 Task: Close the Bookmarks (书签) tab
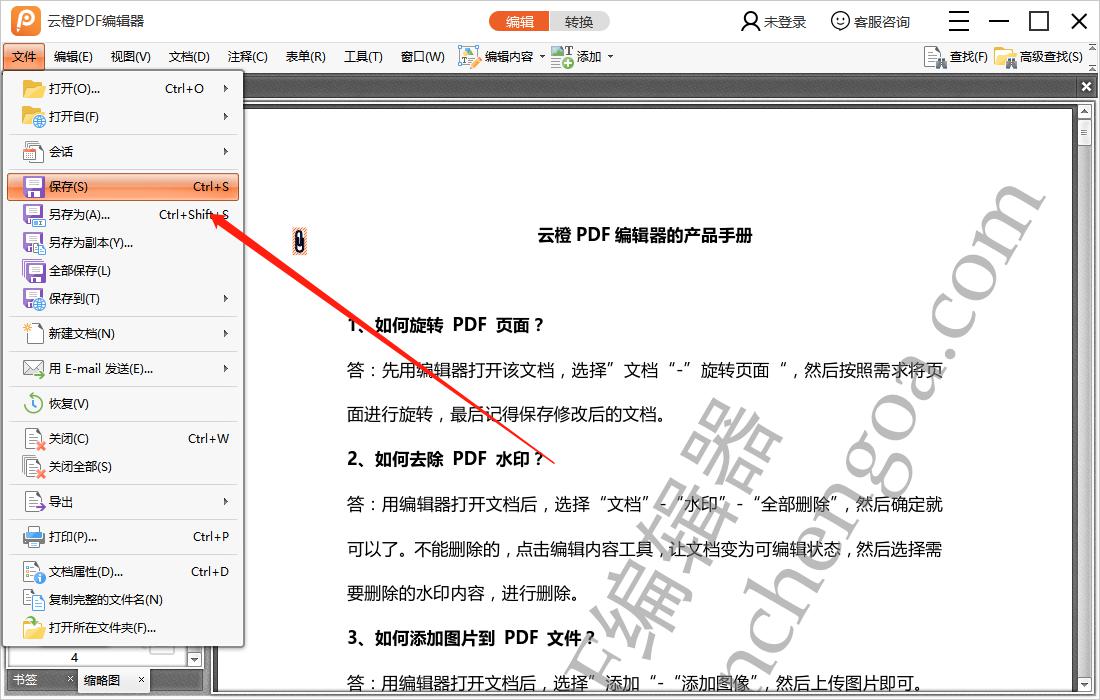tap(70, 679)
